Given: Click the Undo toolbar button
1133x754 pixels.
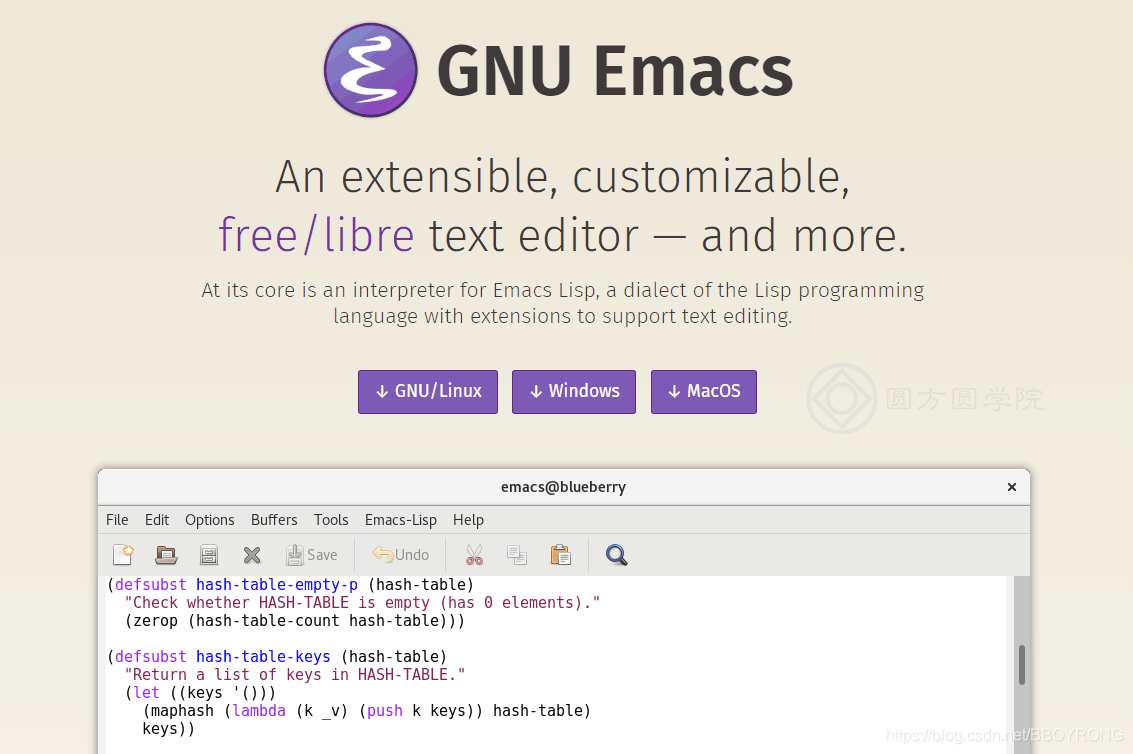Looking at the screenshot, I should pyautogui.click(x=400, y=554).
